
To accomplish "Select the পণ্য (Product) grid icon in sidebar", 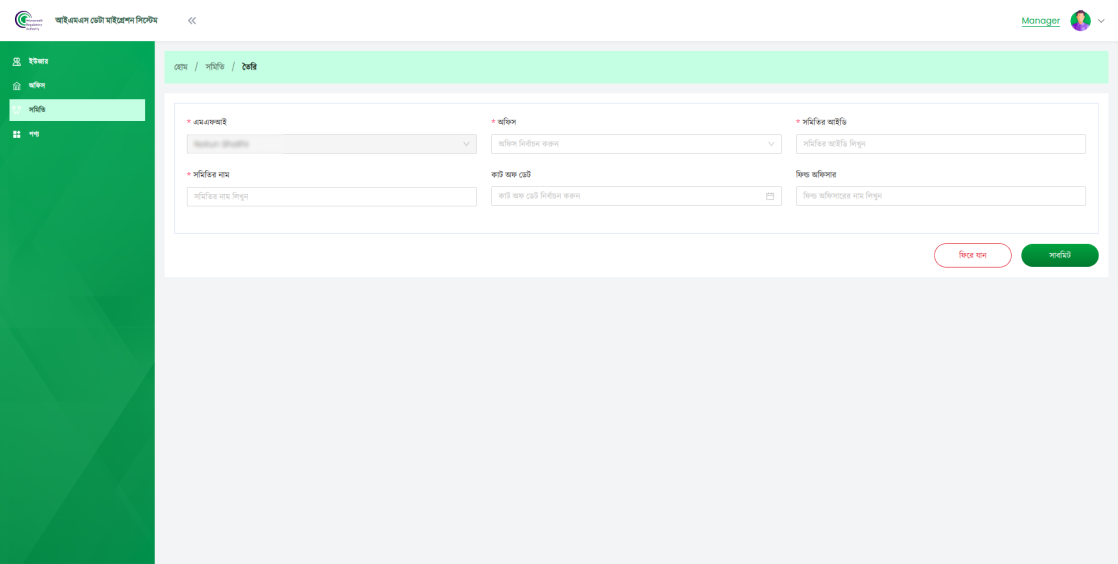I will (17, 134).
